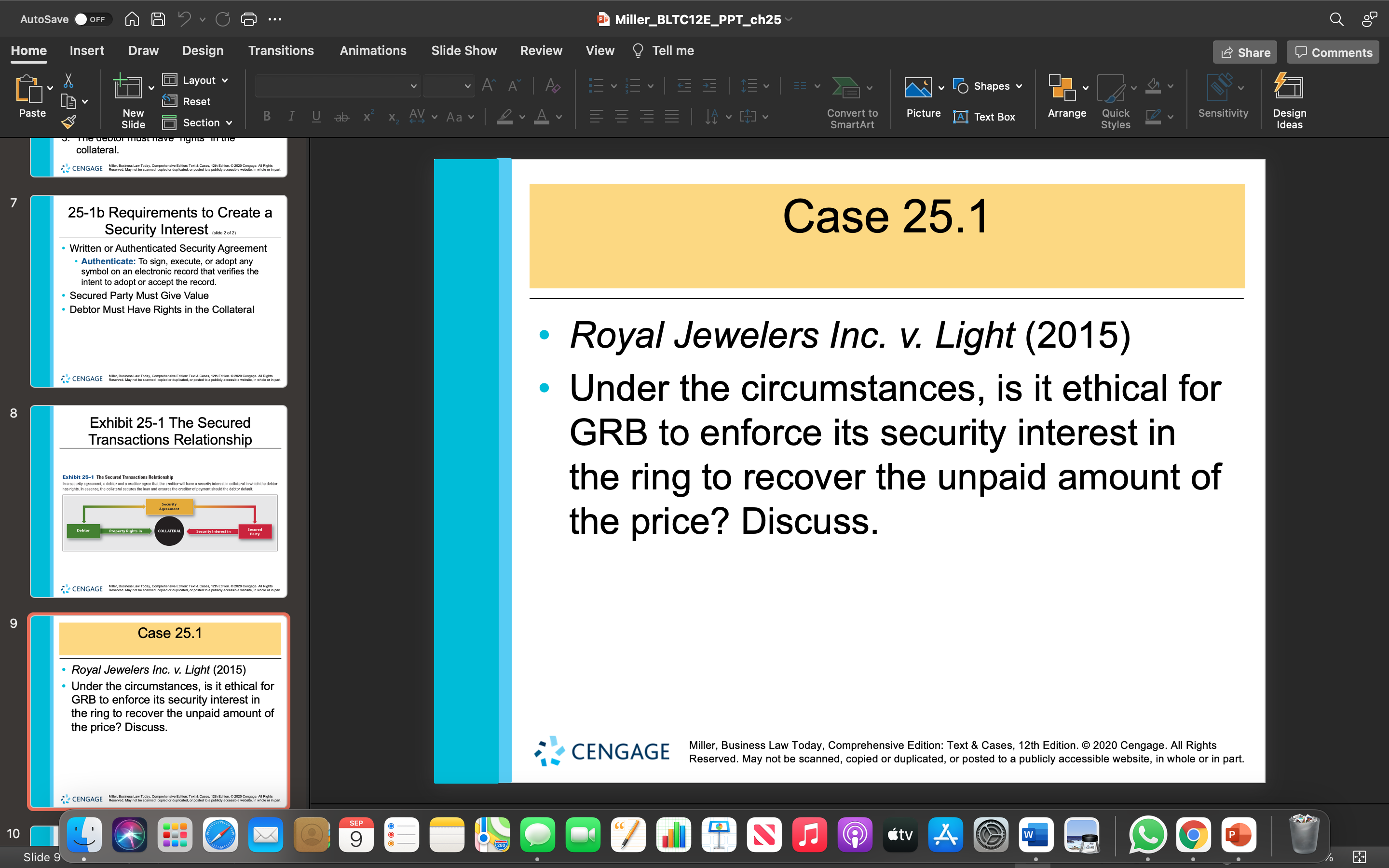Open the Comments pane
The width and height of the screenshot is (1389, 868).
tap(1333, 52)
